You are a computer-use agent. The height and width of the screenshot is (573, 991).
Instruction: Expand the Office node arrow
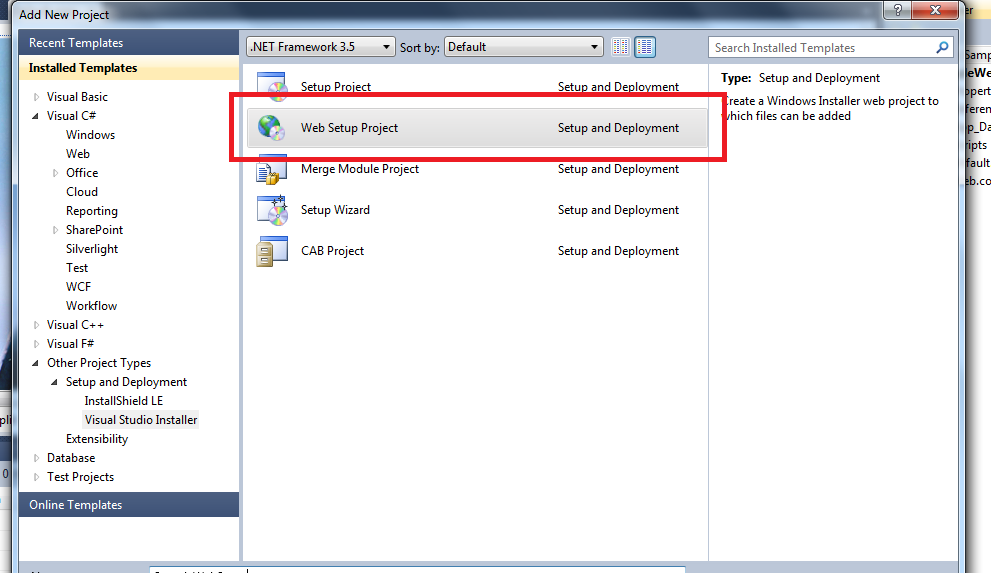click(x=55, y=173)
